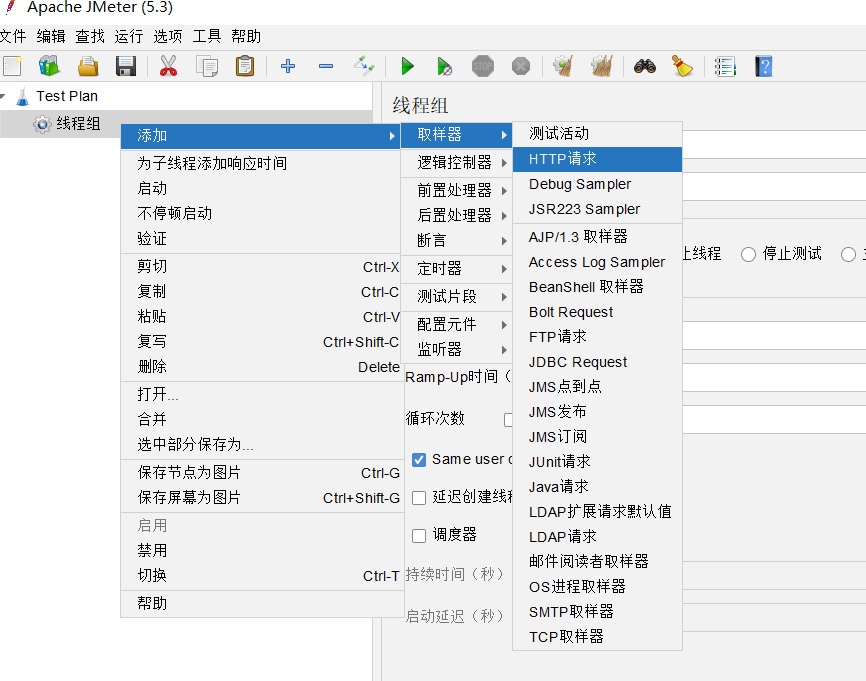866x681 pixels.
Task: Click the Reset search broom icon
Action: [683, 66]
